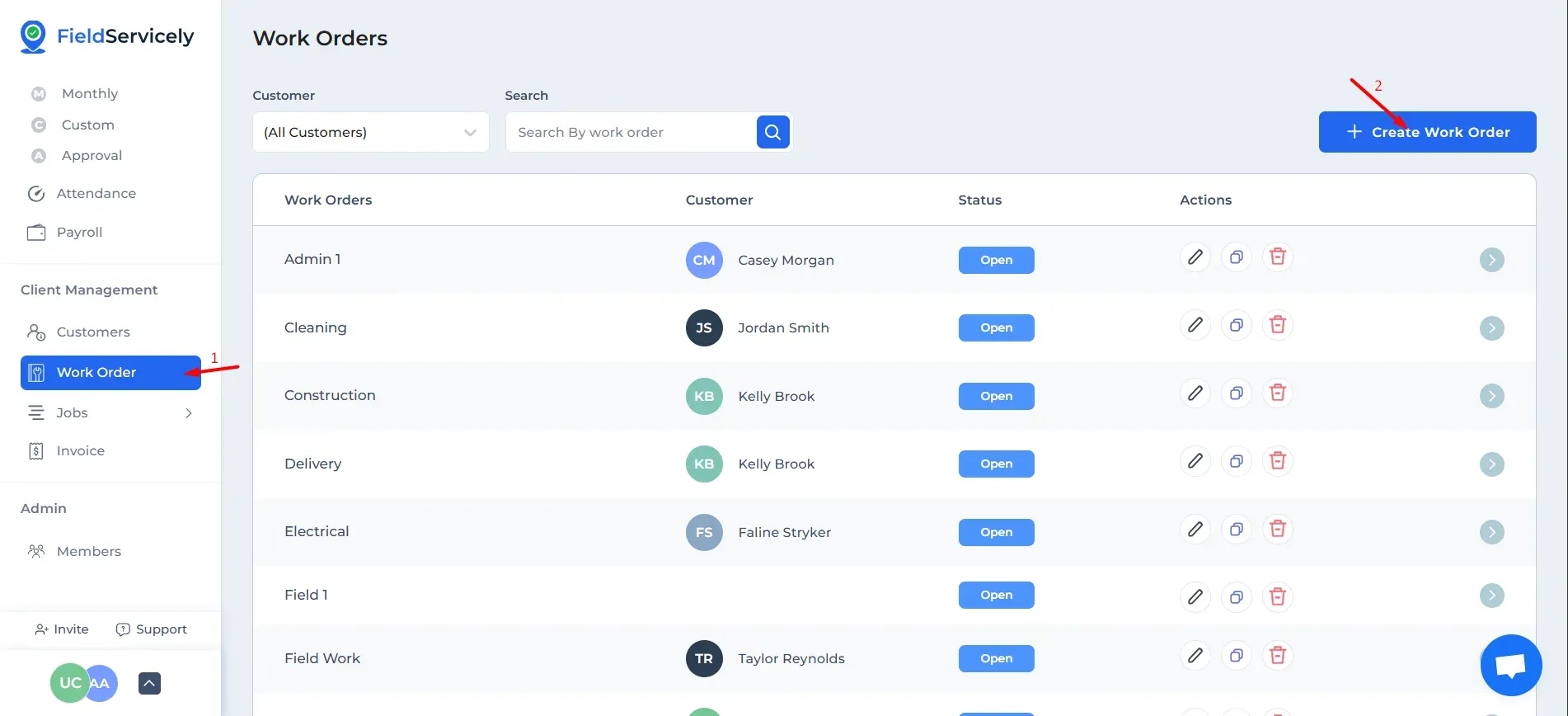Go to Invoice section
Image resolution: width=1568 pixels, height=716 pixels.
80,450
